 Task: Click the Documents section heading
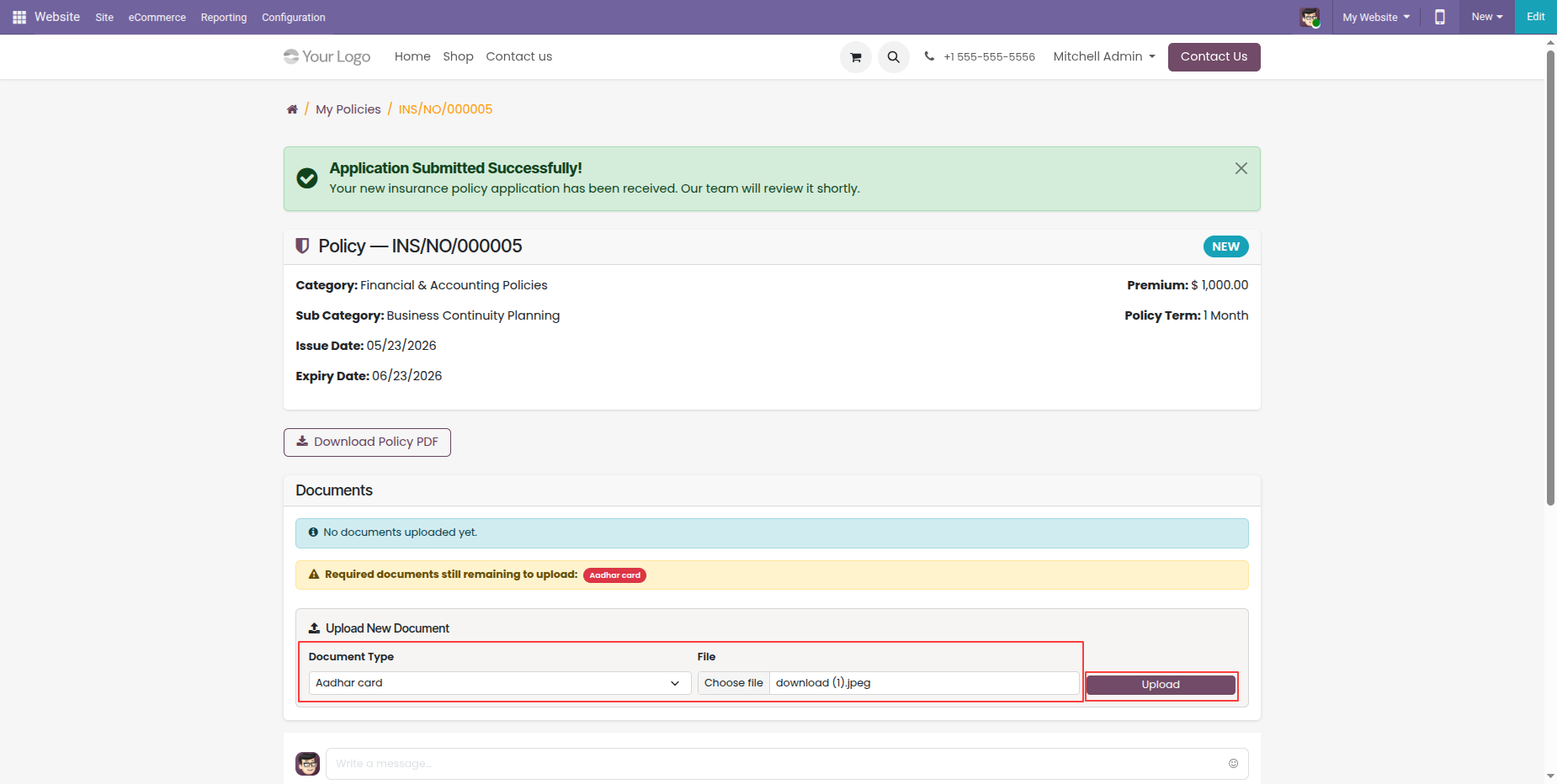tap(334, 490)
